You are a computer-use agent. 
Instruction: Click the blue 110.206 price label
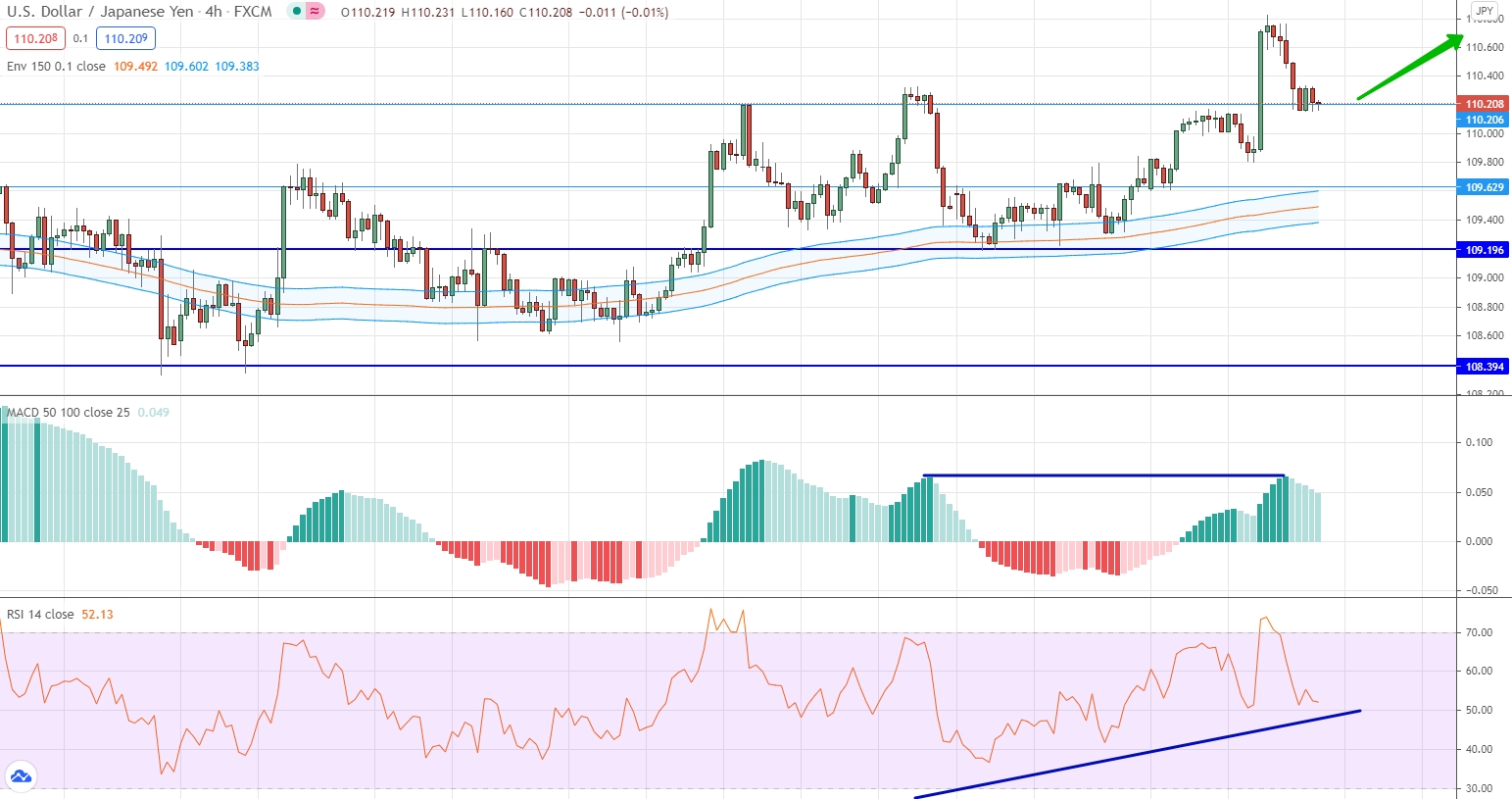click(1485, 120)
